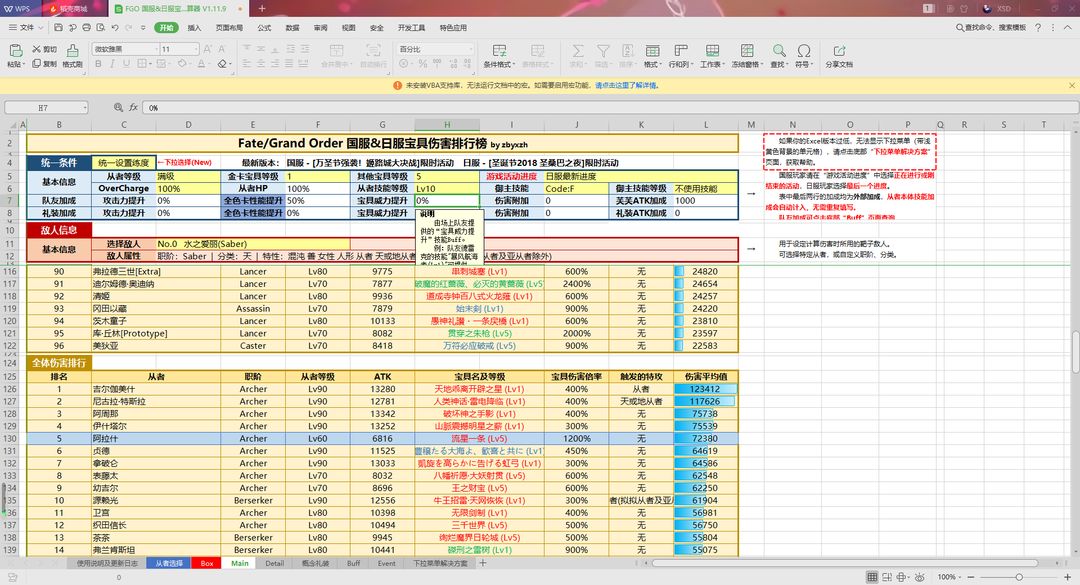
Task: Open the font size dropdown showing 11
Action: click(196, 49)
